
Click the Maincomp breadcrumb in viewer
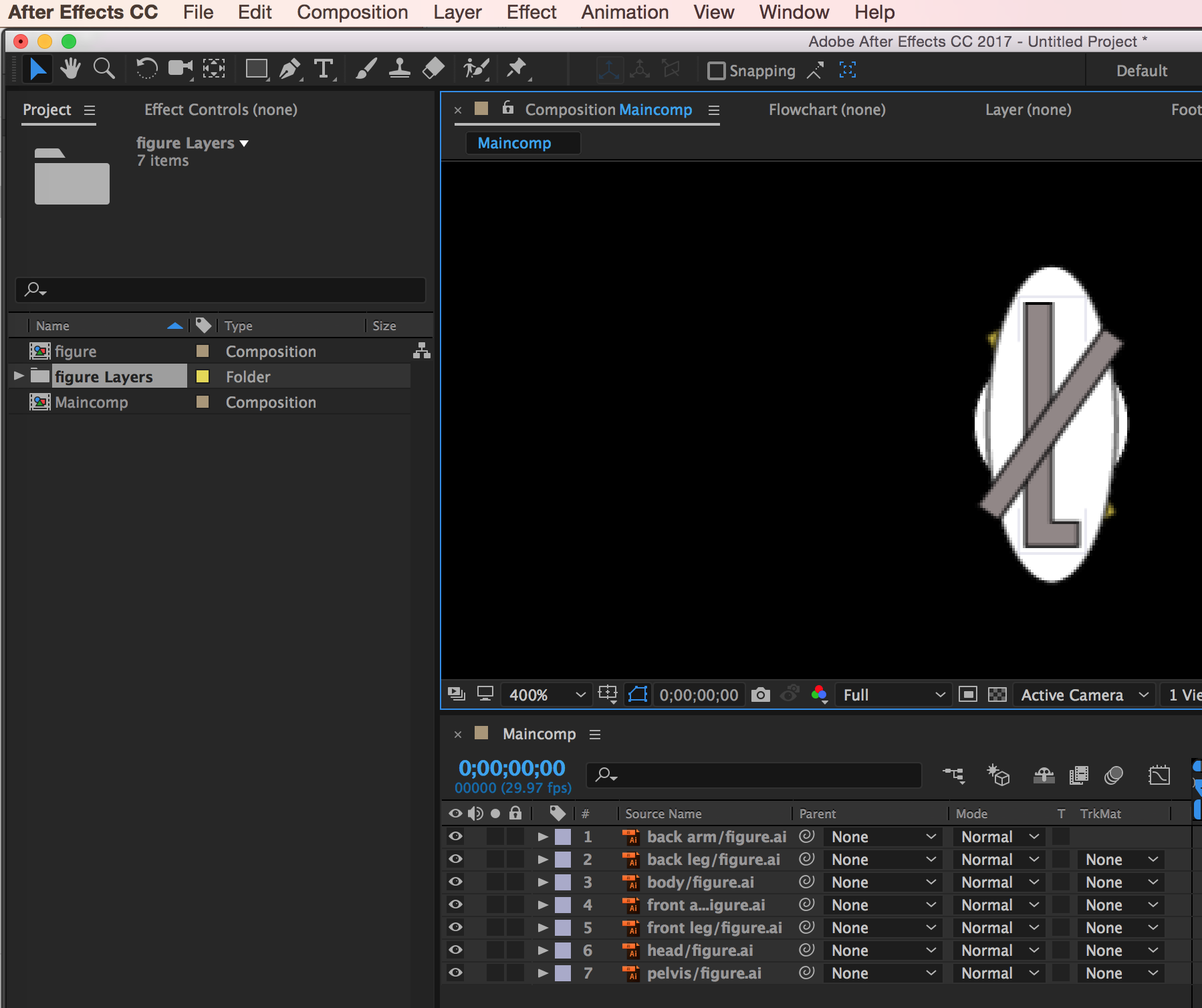point(514,143)
